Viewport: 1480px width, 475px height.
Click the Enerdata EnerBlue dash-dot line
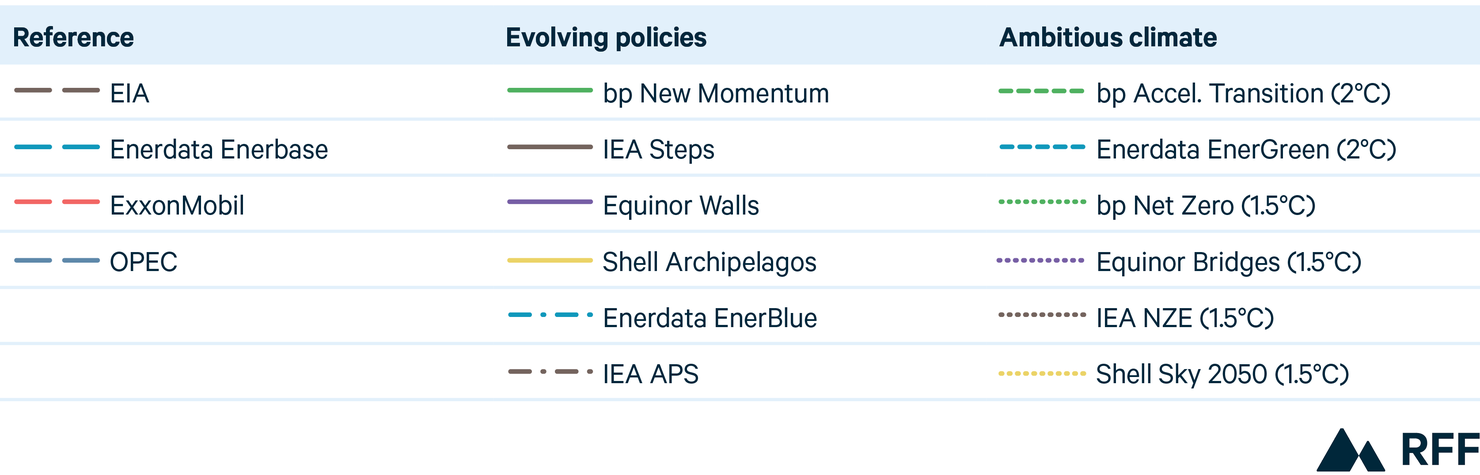click(550, 316)
